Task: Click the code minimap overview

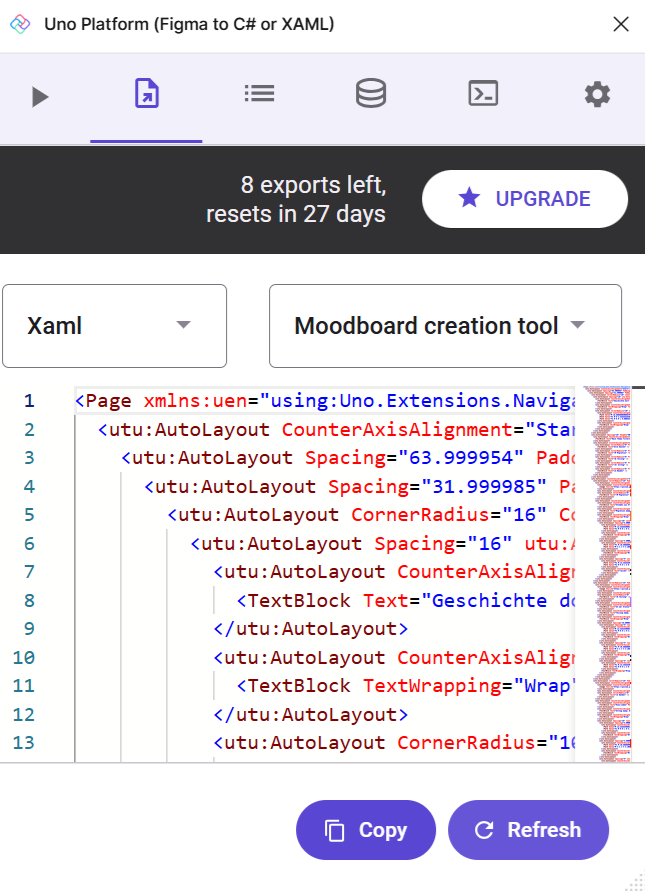Action: point(608,574)
